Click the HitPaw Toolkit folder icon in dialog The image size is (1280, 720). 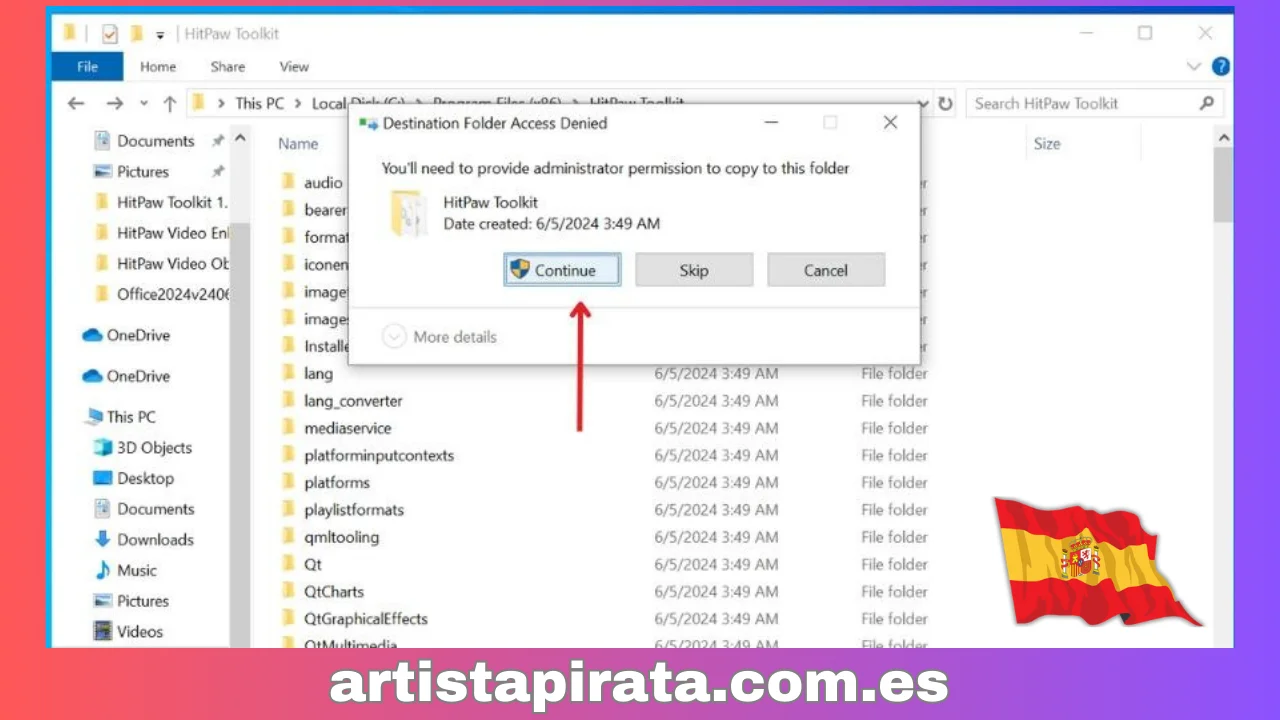tap(409, 213)
